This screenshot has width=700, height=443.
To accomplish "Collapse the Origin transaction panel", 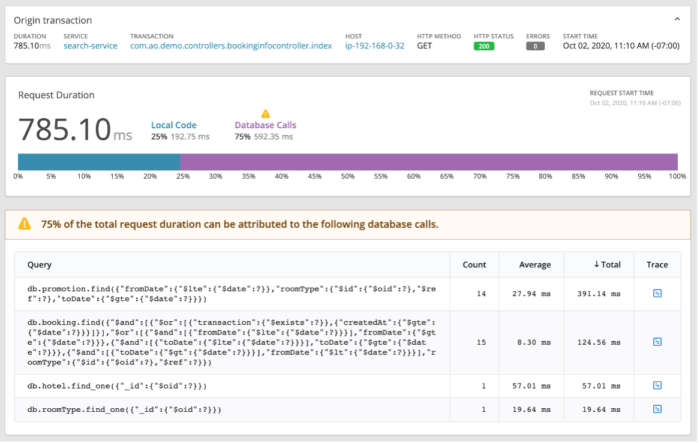I will pyautogui.click(x=677, y=18).
